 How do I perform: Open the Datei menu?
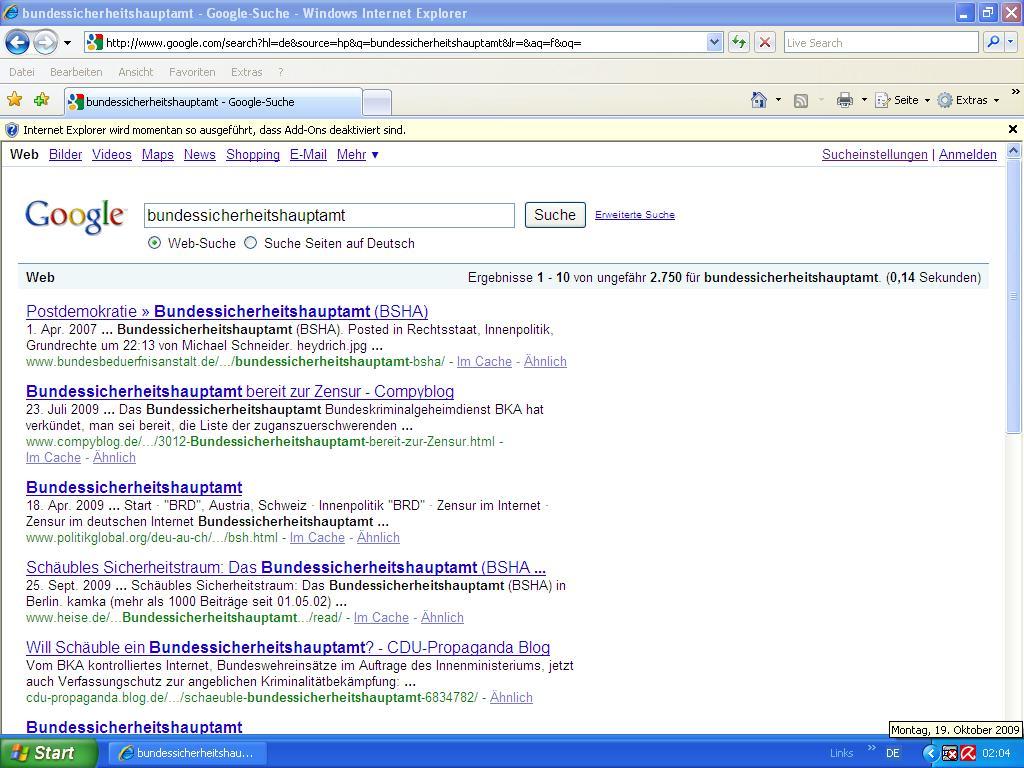click(22, 72)
